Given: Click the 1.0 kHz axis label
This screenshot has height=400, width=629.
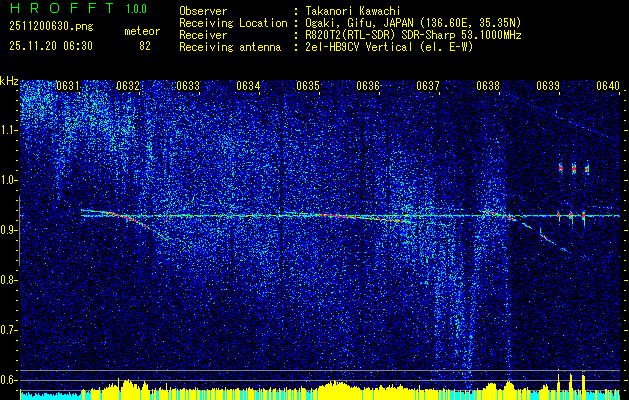Looking at the screenshot, I should pos(8,181).
